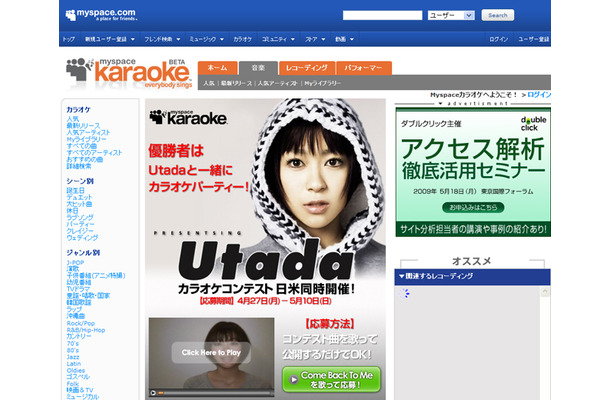Image resolution: width=610 pixels, height=400 pixels.
Task: Expand the コミュニティ nav dropdown
Action: 293,39
